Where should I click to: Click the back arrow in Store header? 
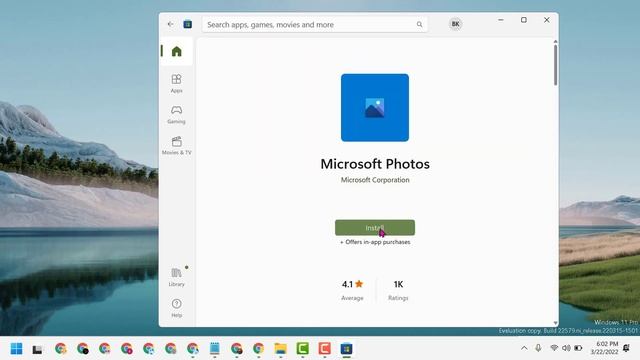pyautogui.click(x=171, y=24)
